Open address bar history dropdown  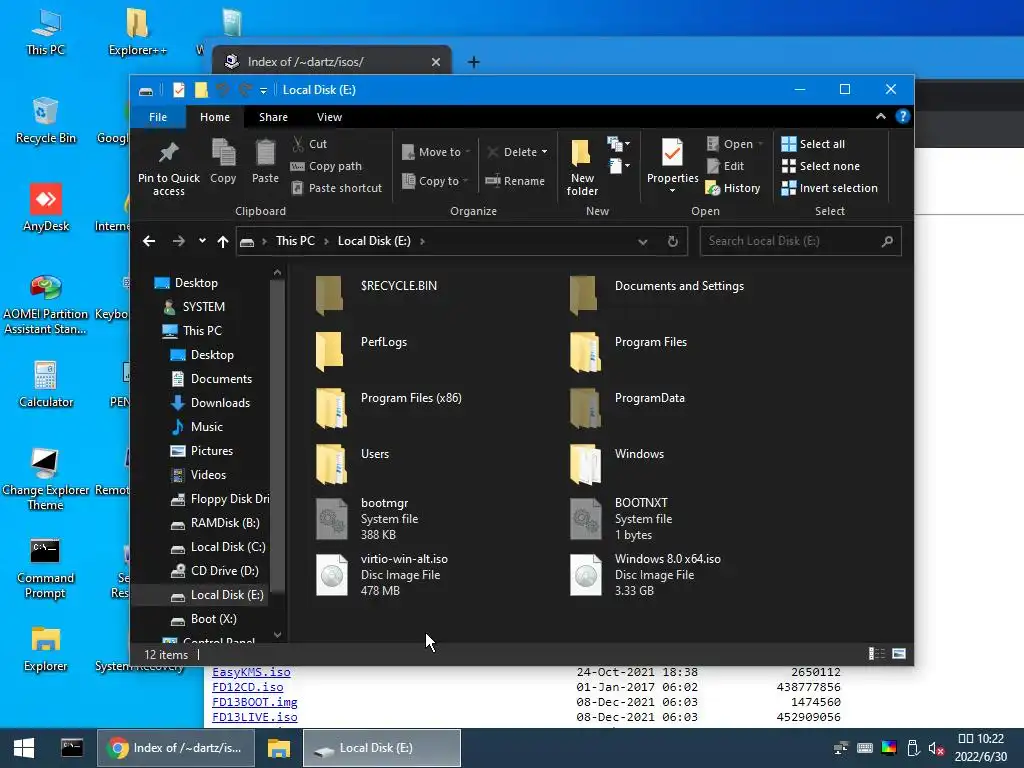643,242
